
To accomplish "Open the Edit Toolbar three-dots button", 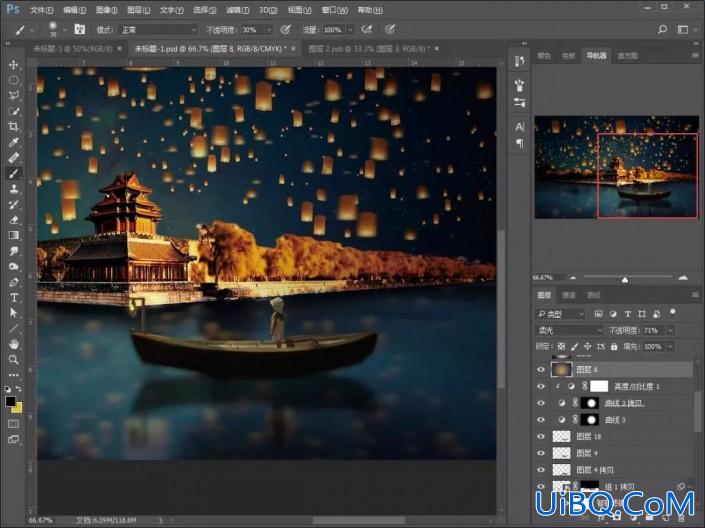I will [x=13, y=374].
